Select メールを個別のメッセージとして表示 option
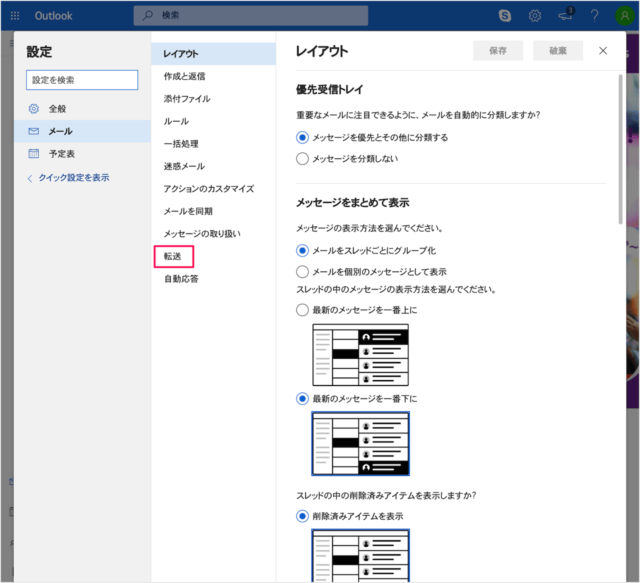The width and height of the screenshot is (640, 583). (303, 271)
